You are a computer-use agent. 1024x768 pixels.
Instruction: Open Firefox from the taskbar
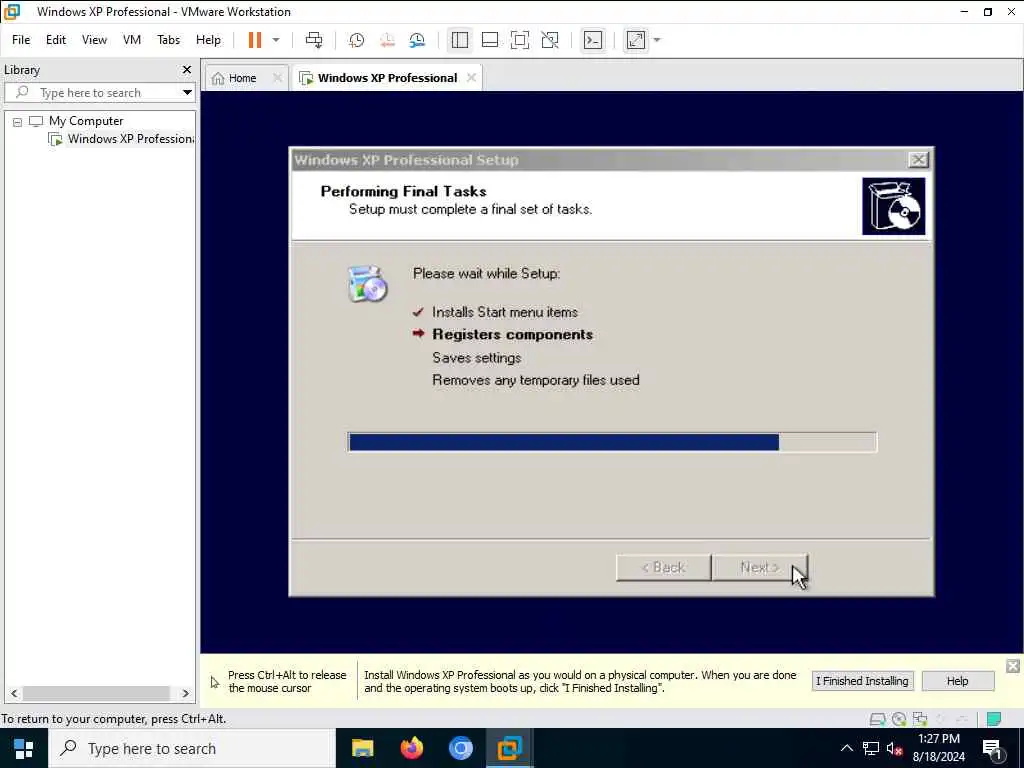411,748
